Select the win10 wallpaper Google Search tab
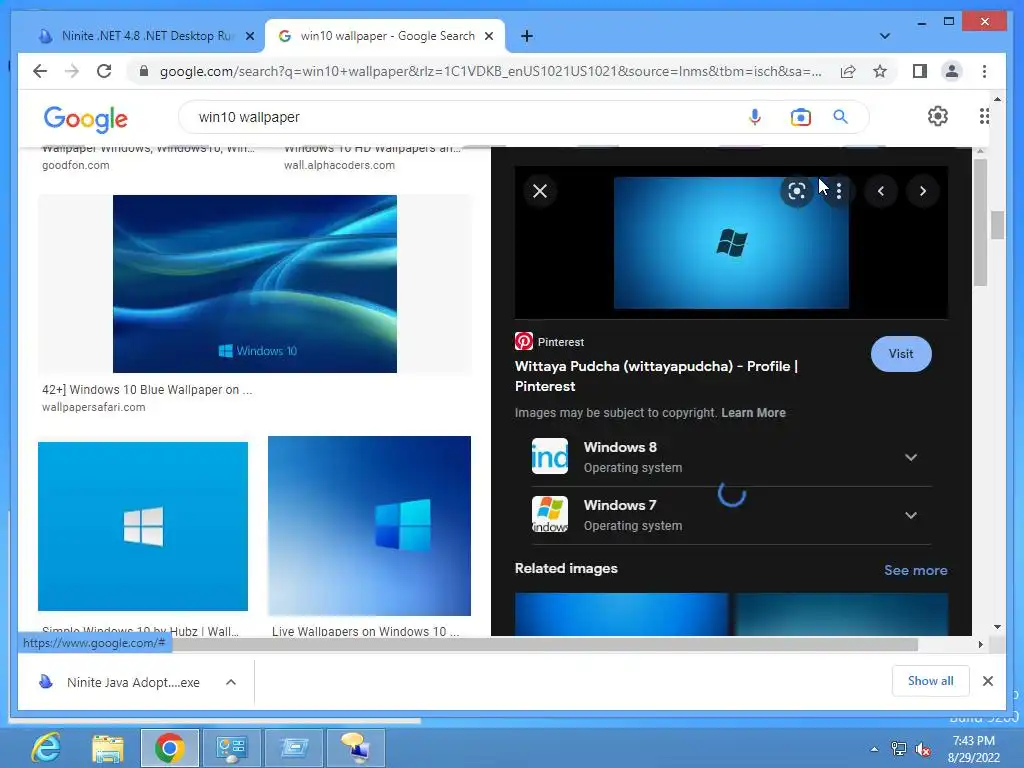Screen dimensions: 1024x768 tap(385, 36)
